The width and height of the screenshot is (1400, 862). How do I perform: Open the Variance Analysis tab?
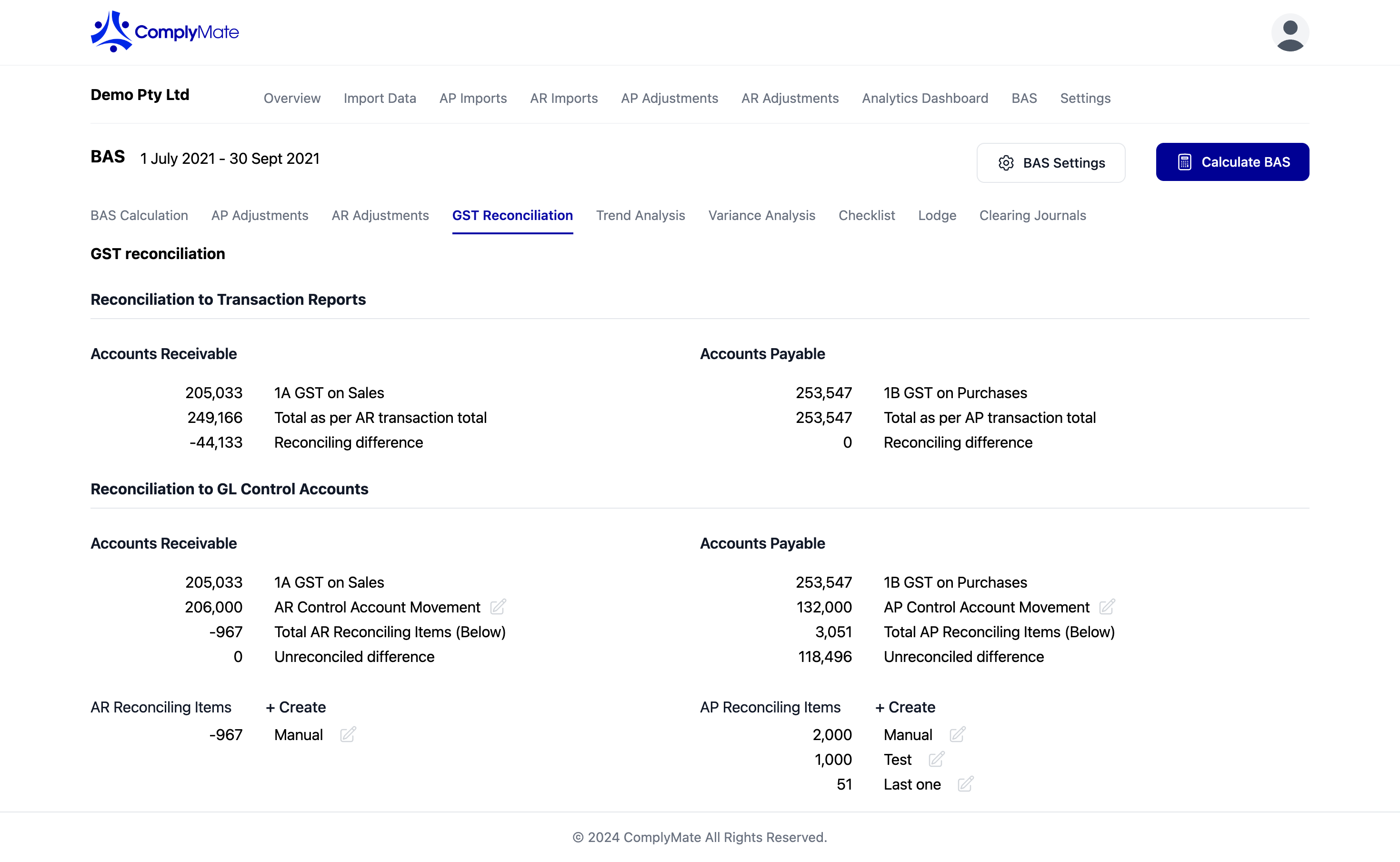point(761,215)
